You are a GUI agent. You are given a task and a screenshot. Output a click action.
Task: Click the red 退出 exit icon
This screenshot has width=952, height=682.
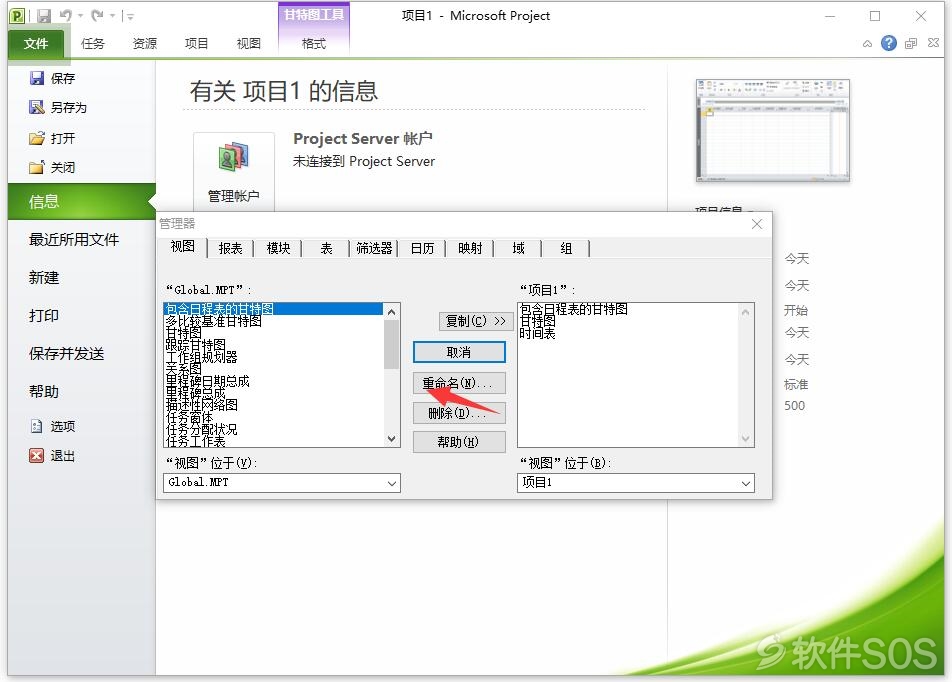pyautogui.click(x=36, y=455)
